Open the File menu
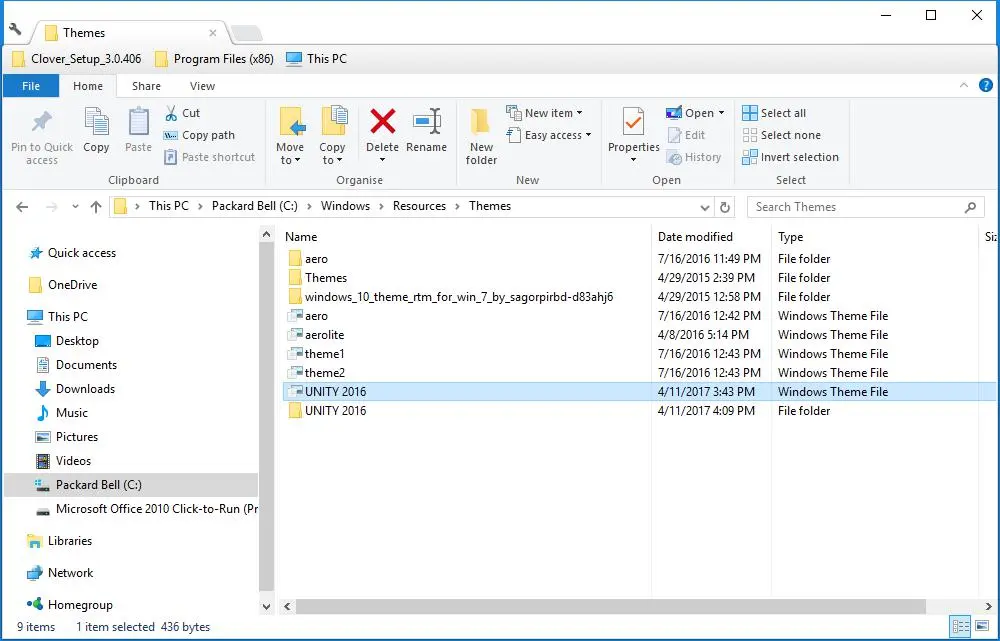 pos(31,86)
